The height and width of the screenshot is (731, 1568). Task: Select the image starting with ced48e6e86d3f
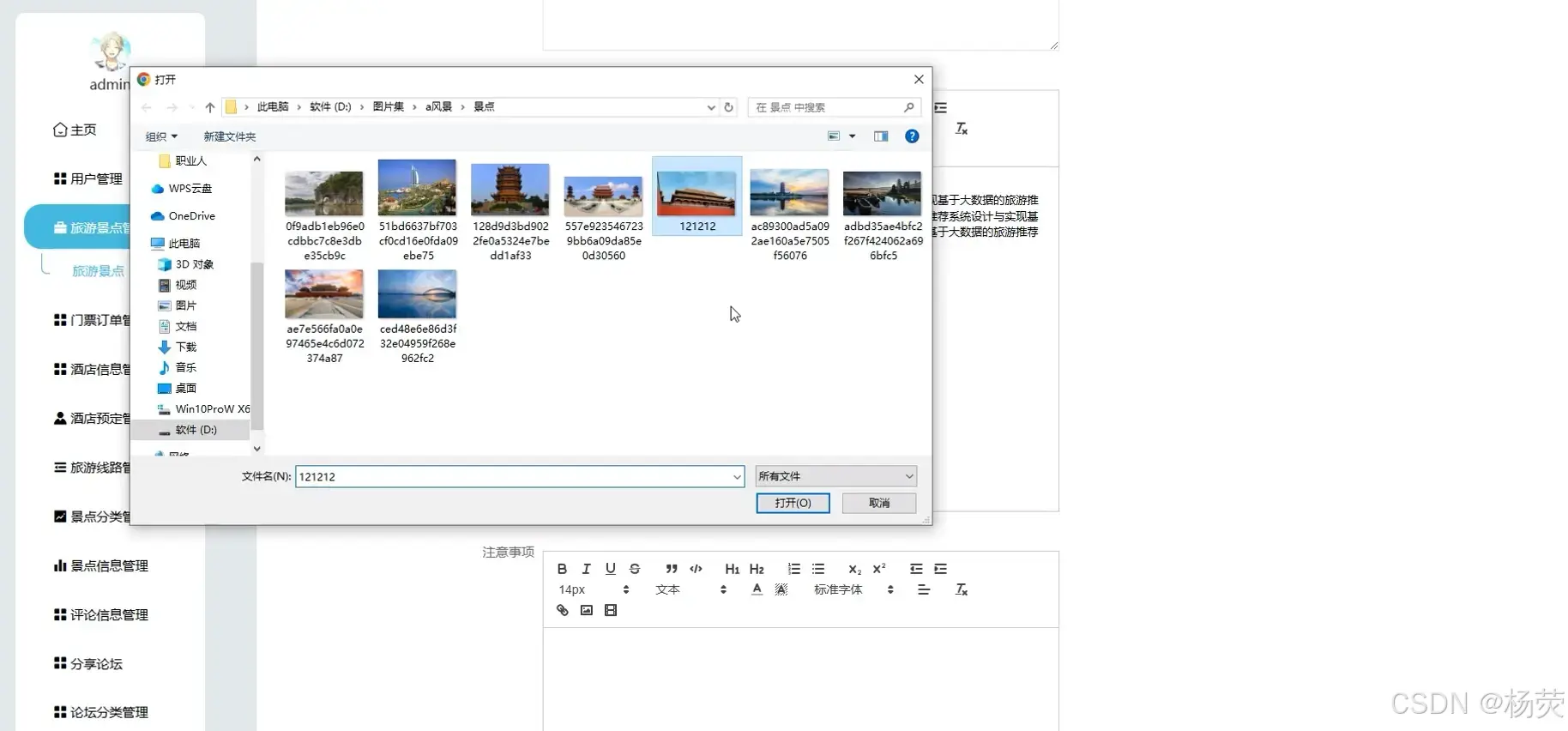(418, 317)
